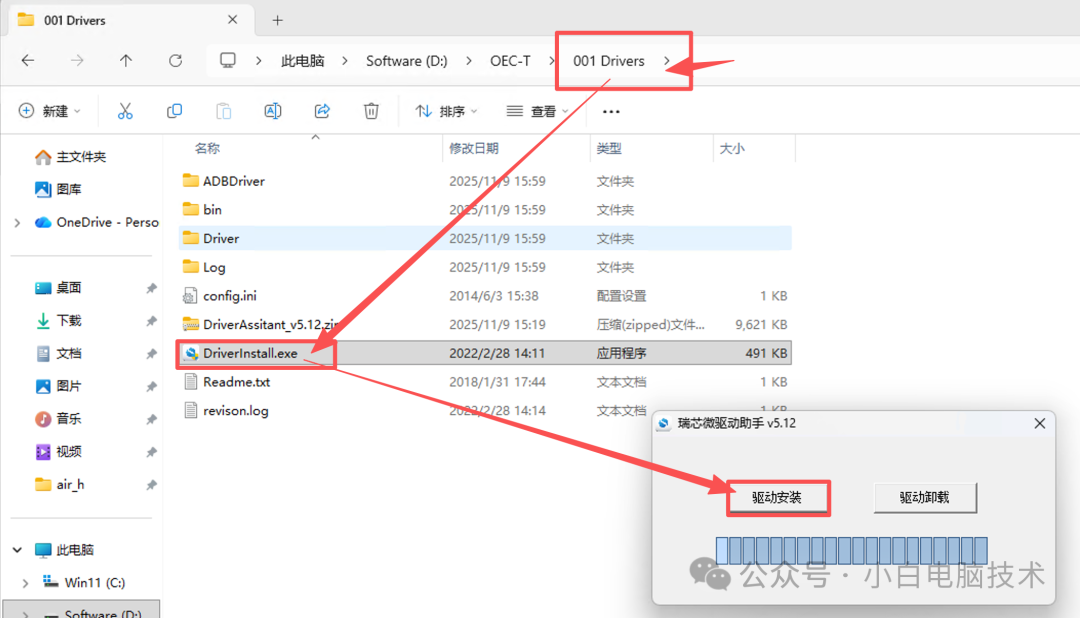Click the Copy toolbar icon
The height and width of the screenshot is (618, 1080).
[174, 111]
